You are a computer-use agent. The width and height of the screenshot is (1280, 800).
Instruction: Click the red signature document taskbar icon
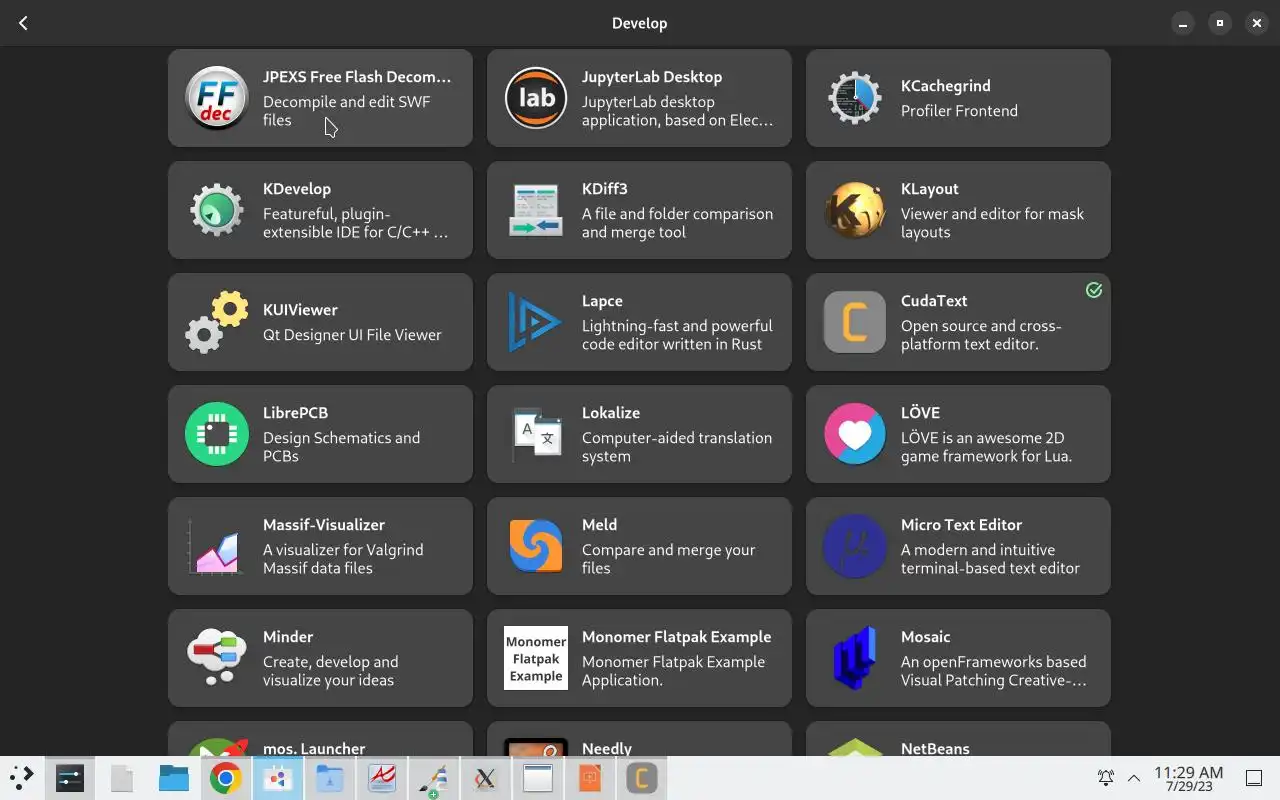(x=382, y=778)
